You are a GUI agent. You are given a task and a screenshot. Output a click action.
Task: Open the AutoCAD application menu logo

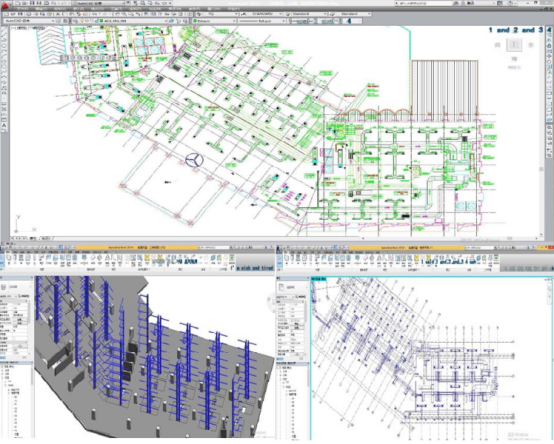pyautogui.click(x=4, y=4)
